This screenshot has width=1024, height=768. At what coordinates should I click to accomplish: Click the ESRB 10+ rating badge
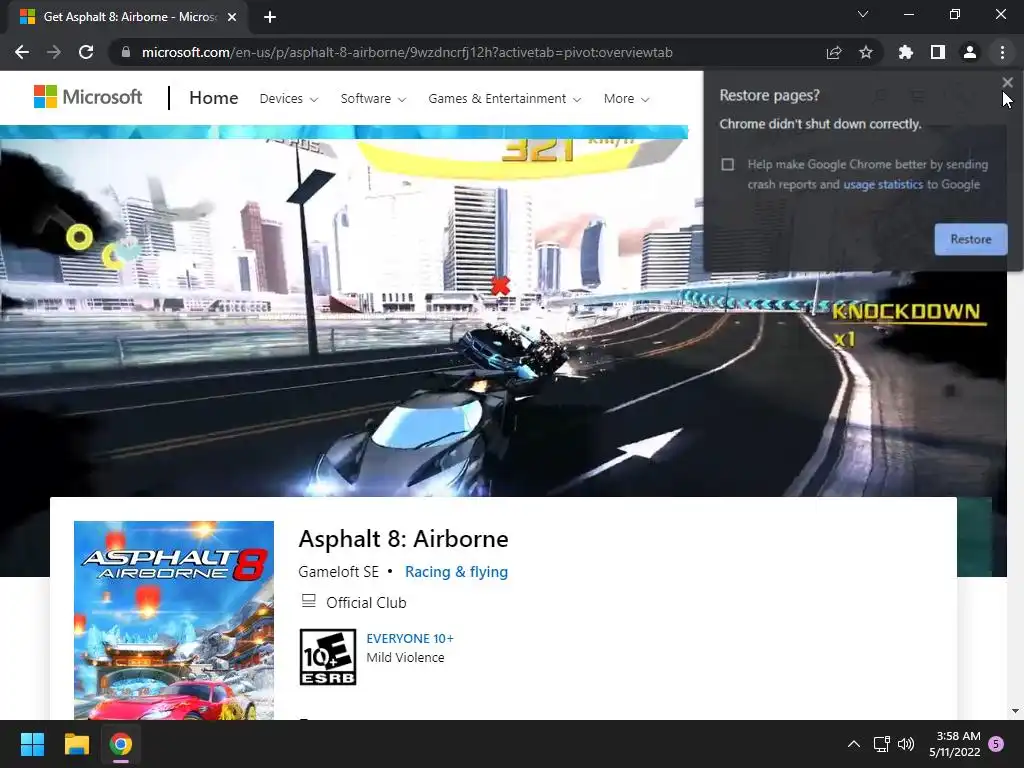coord(328,657)
